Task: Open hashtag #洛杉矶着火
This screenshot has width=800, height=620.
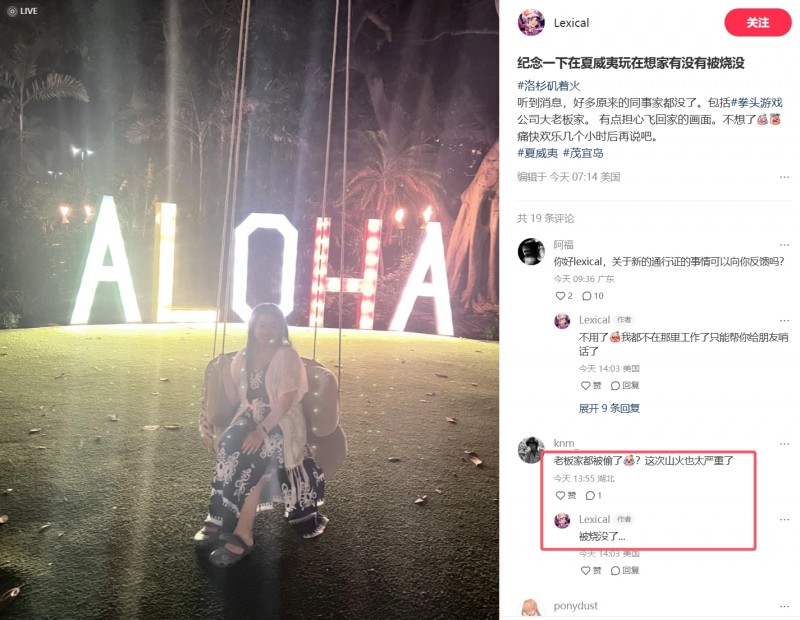Action: (x=548, y=86)
